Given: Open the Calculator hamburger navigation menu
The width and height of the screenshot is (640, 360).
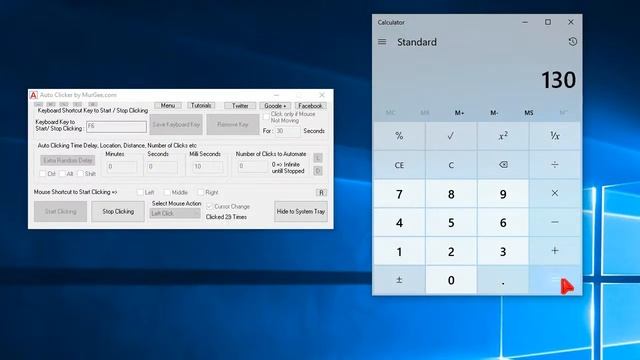Looking at the screenshot, I should [x=382, y=42].
